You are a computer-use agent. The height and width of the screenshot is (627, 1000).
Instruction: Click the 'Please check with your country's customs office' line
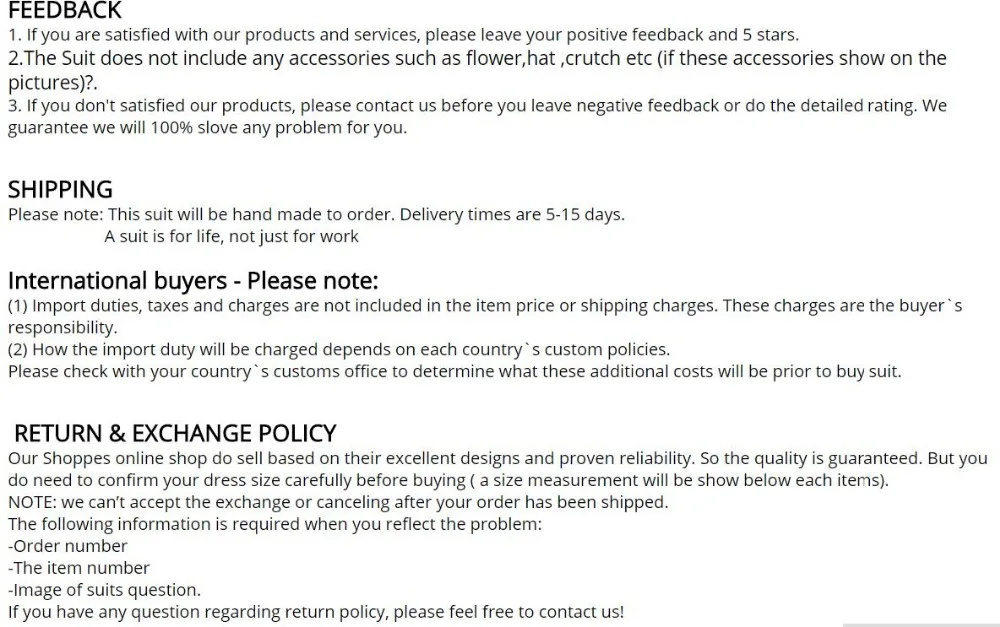(x=454, y=371)
